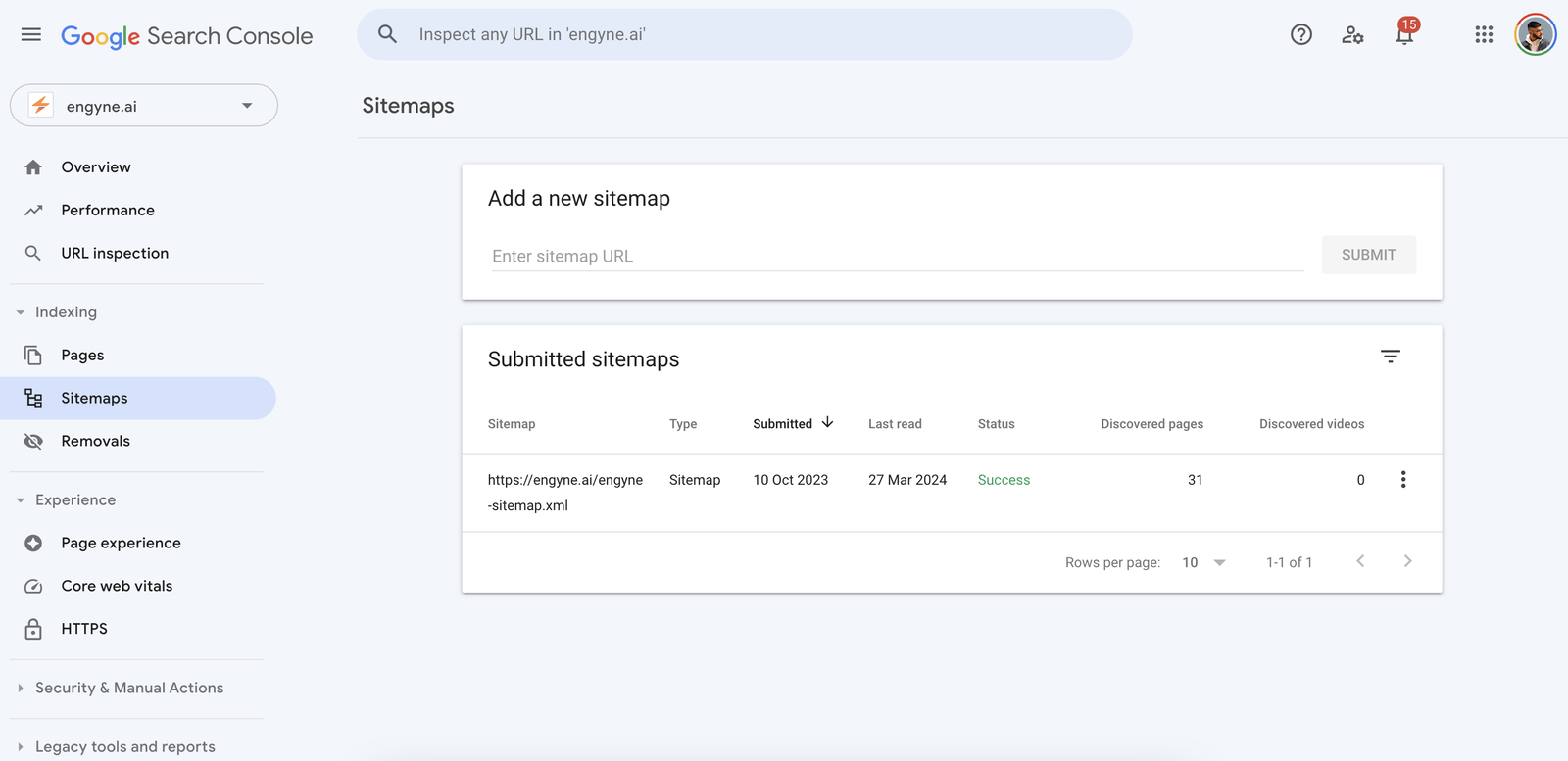Image resolution: width=1568 pixels, height=761 pixels.
Task: Expand Security & Manual Actions section
Action: pyautogui.click(x=21, y=689)
